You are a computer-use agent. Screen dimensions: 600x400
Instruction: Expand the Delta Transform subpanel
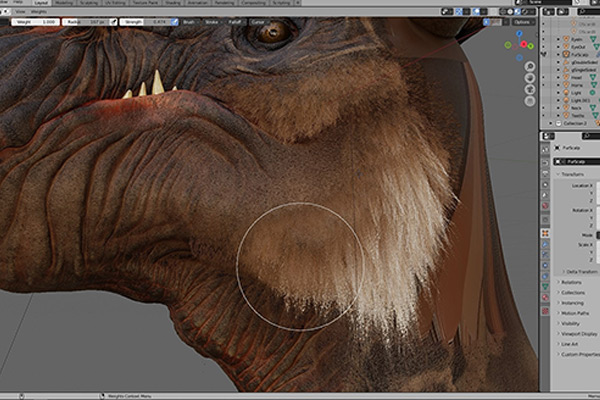(580, 271)
